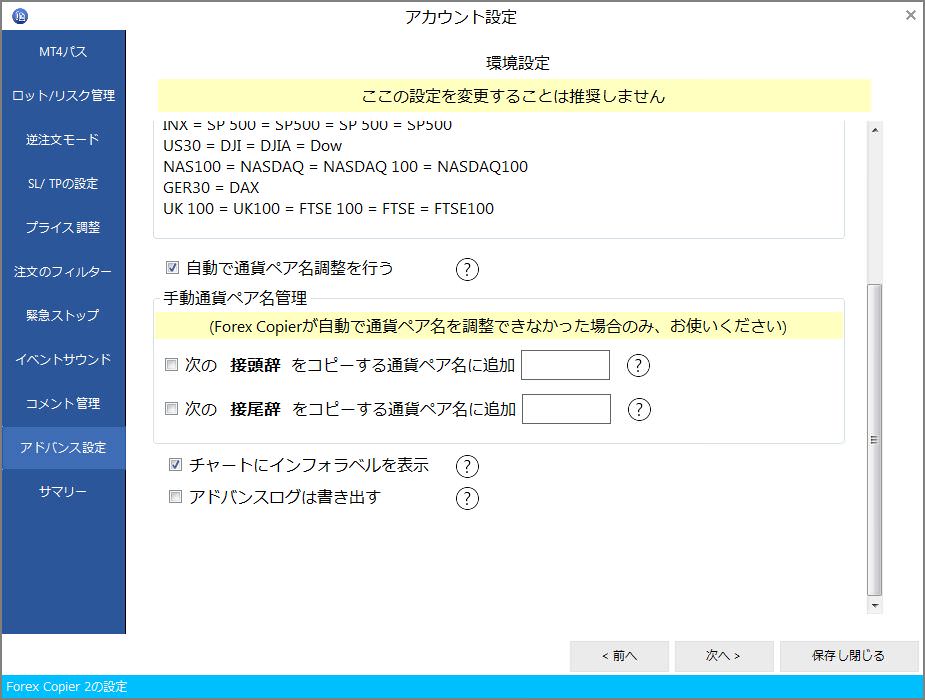Open help for the 接頭辞 prefix option
This screenshot has height=700, width=925.
(x=638, y=365)
